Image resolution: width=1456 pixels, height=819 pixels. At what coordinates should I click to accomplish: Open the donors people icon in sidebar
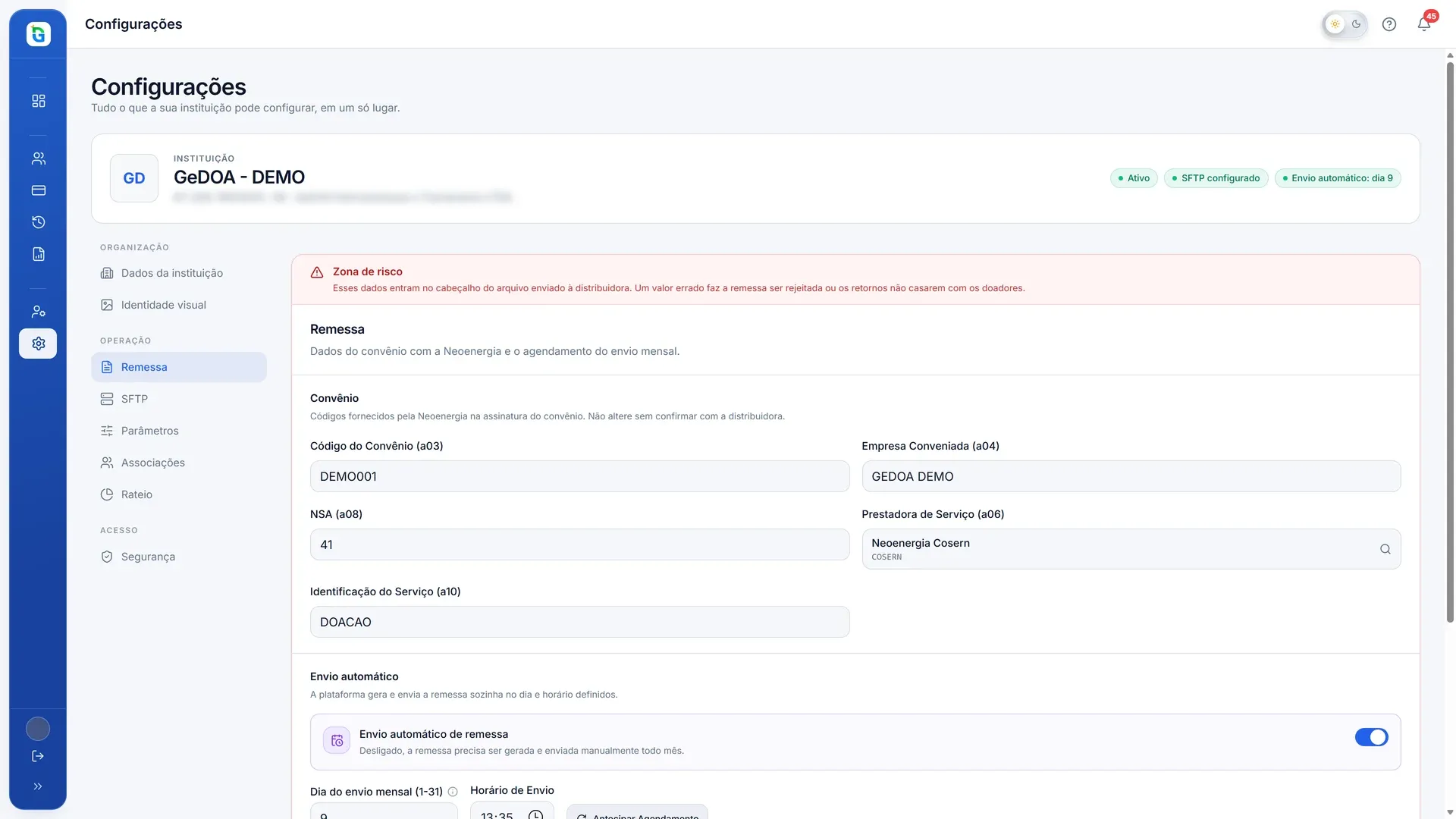coord(39,158)
